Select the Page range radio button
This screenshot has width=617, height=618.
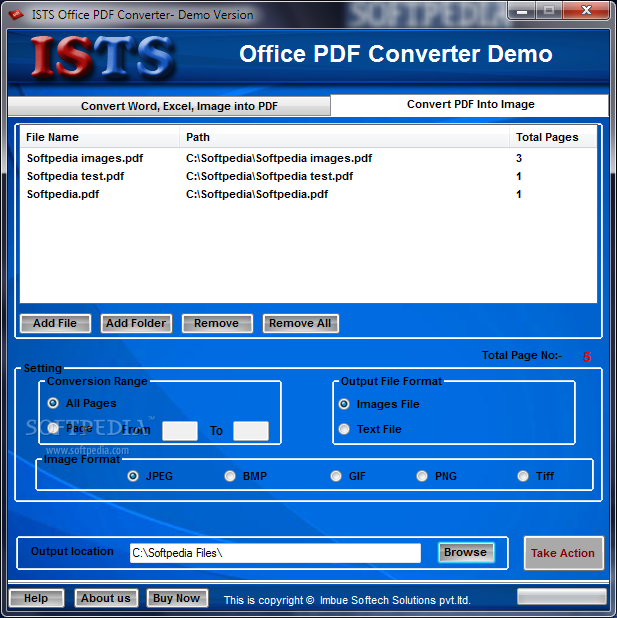point(53,428)
